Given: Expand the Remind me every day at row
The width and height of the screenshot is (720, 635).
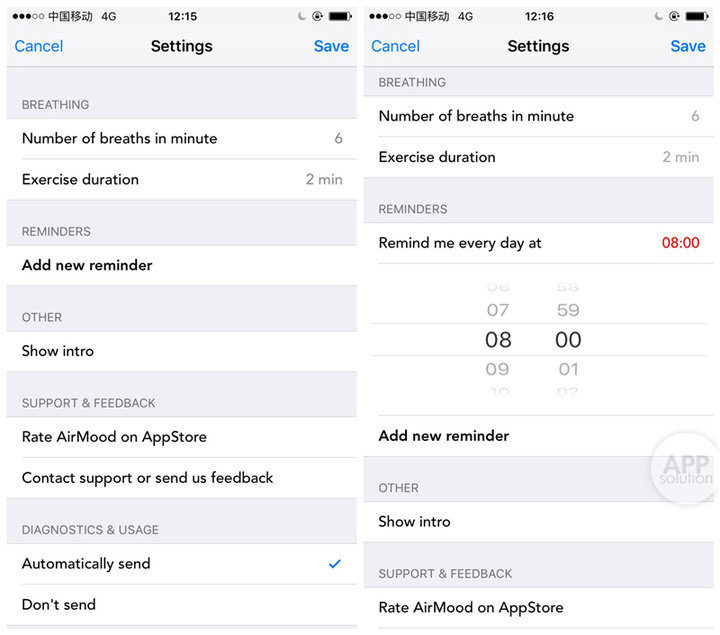Looking at the screenshot, I should 460,243.
